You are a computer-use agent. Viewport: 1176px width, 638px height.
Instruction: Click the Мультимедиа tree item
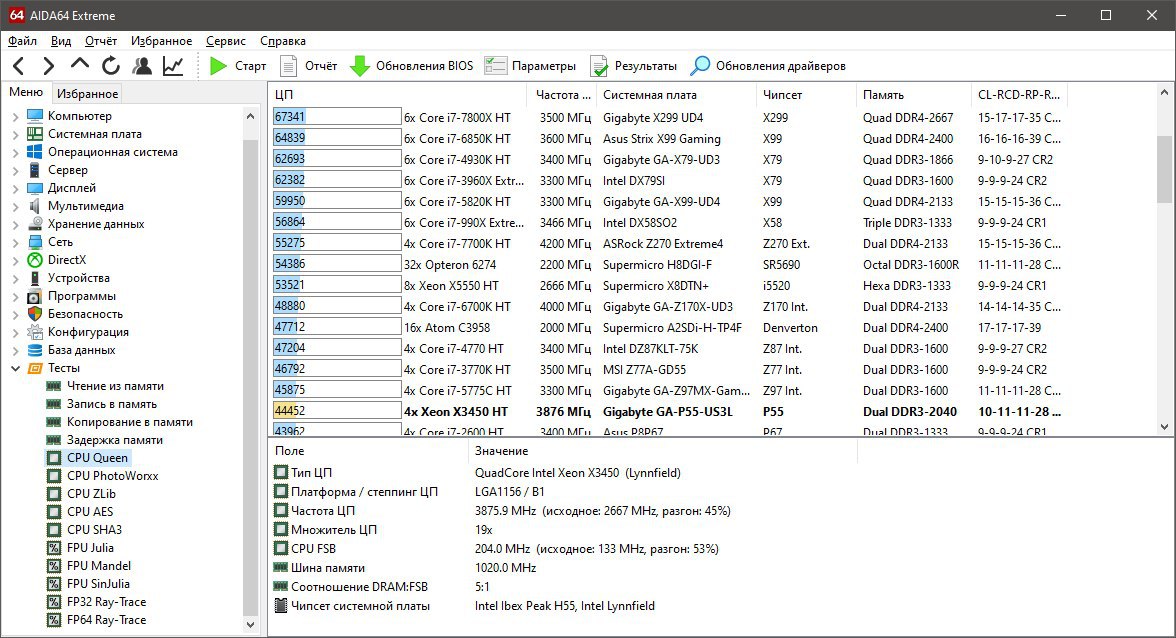(86, 206)
